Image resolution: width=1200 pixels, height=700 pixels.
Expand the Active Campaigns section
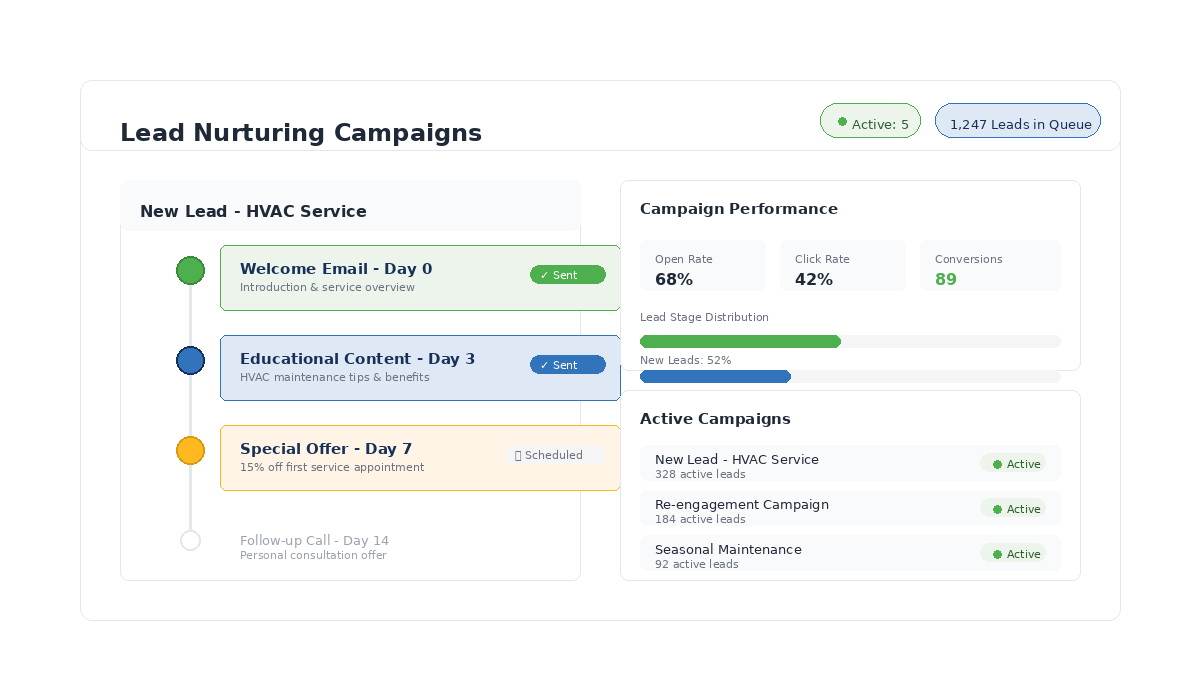point(715,418)
